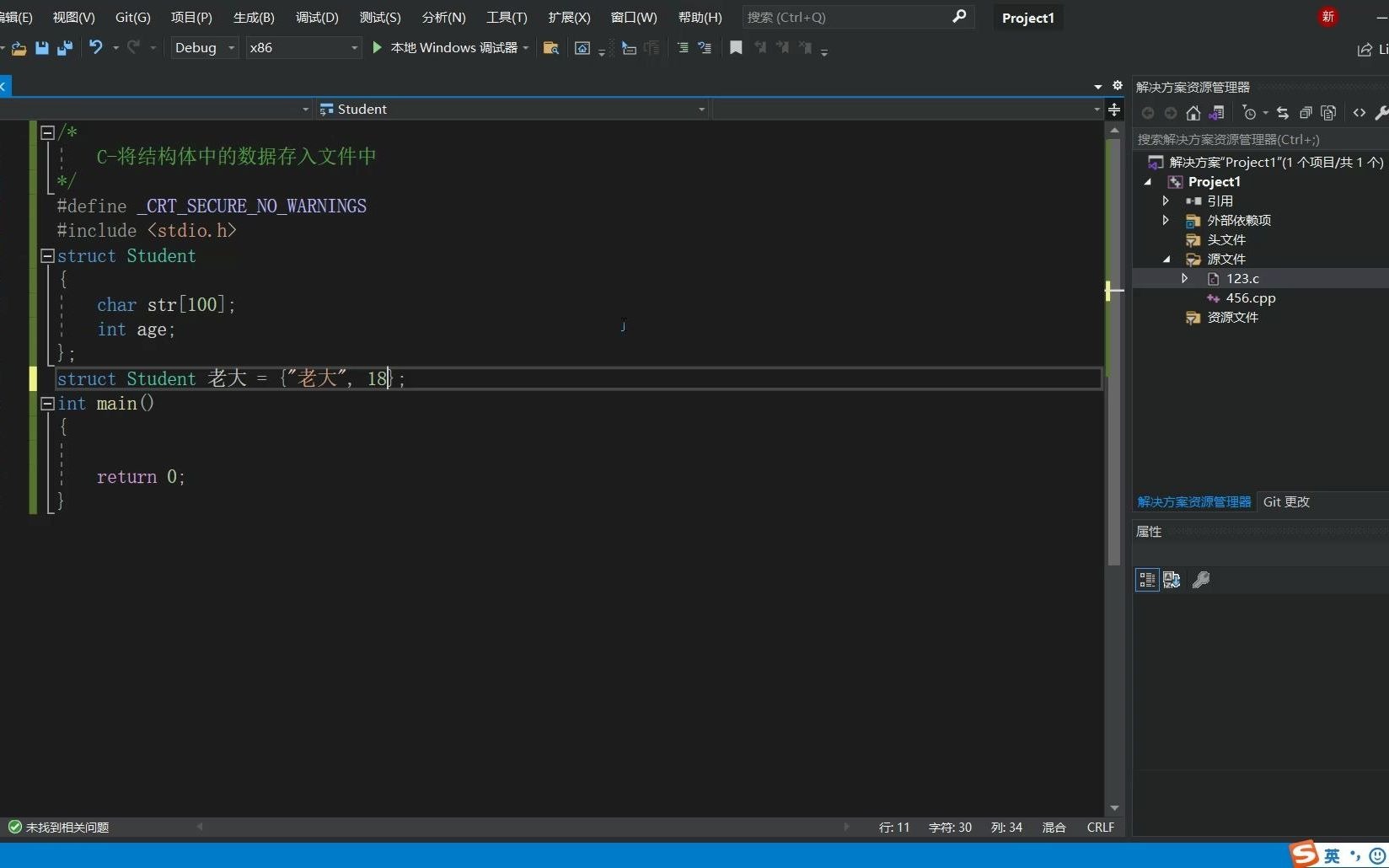Click the Solution Explorer Home icon
The image size is (1389, 868).
(x=1193, y=113)
